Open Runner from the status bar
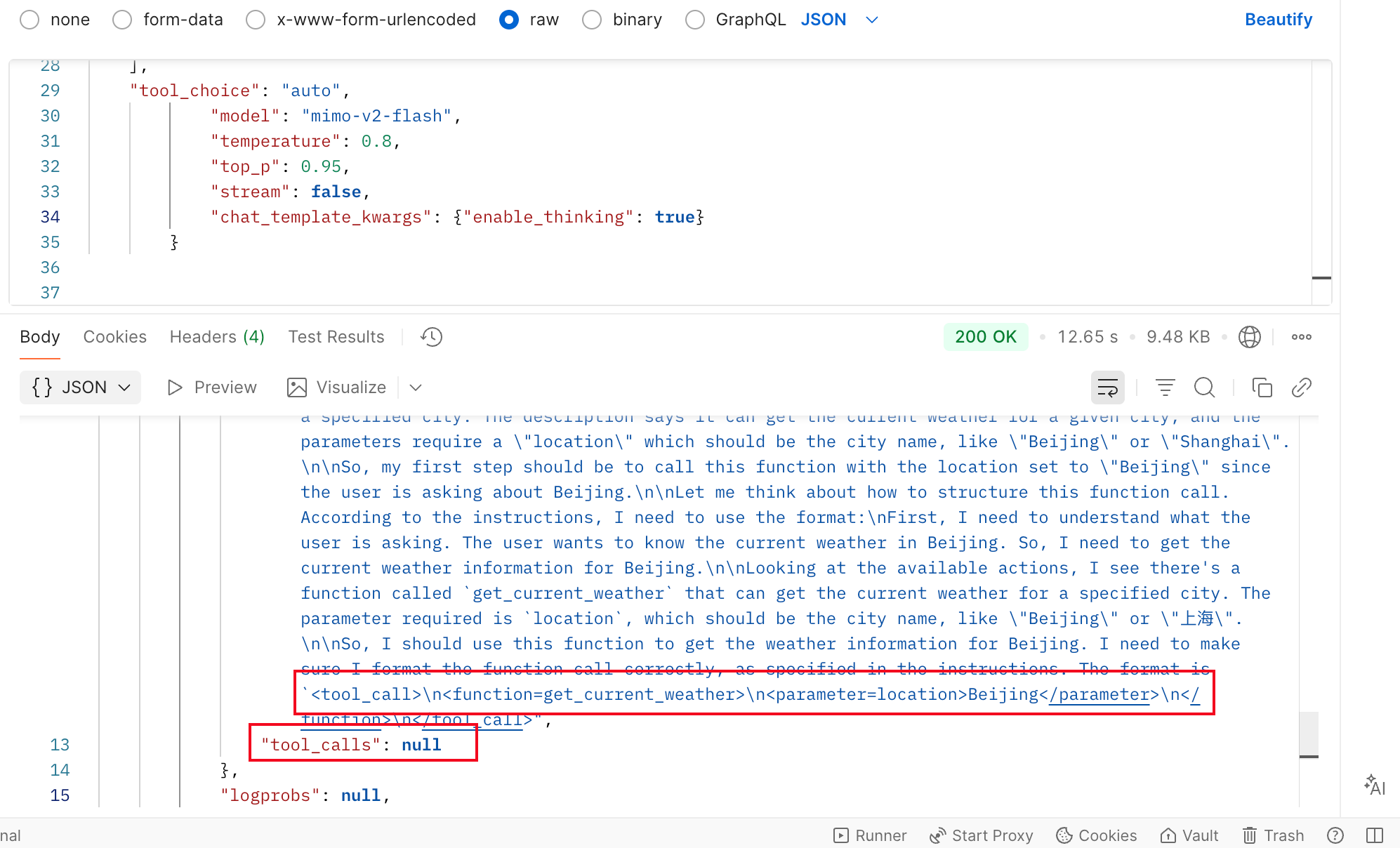The height and width of the screenshot is (848, 1400). 870,835
